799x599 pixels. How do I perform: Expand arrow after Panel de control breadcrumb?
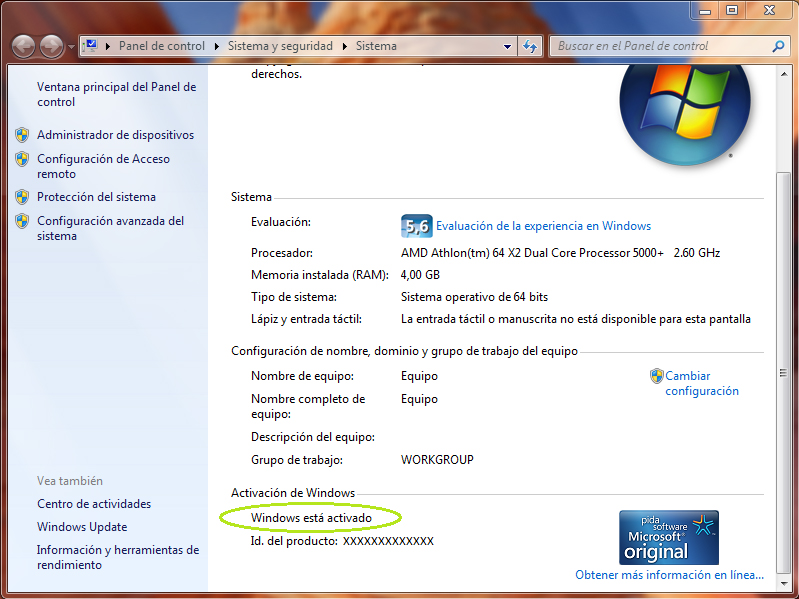pos(217,46)
